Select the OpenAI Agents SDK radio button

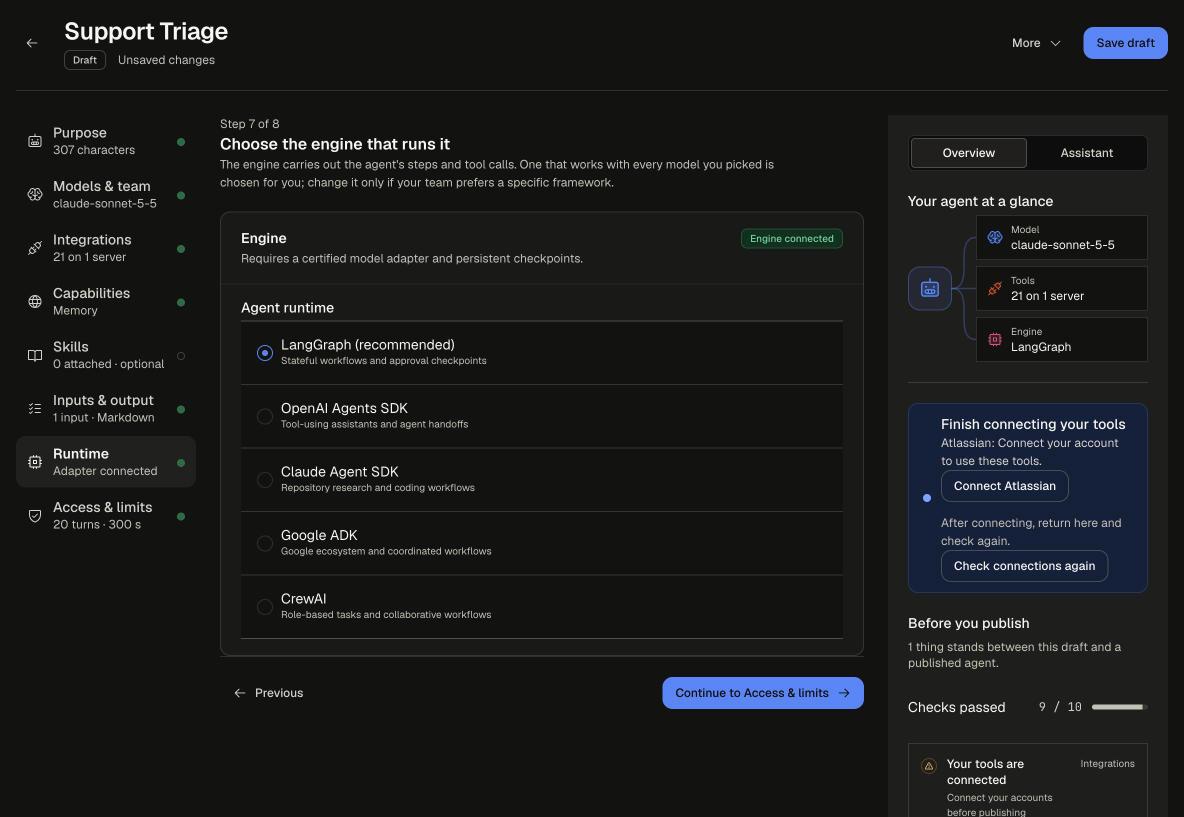coord(264,416)
